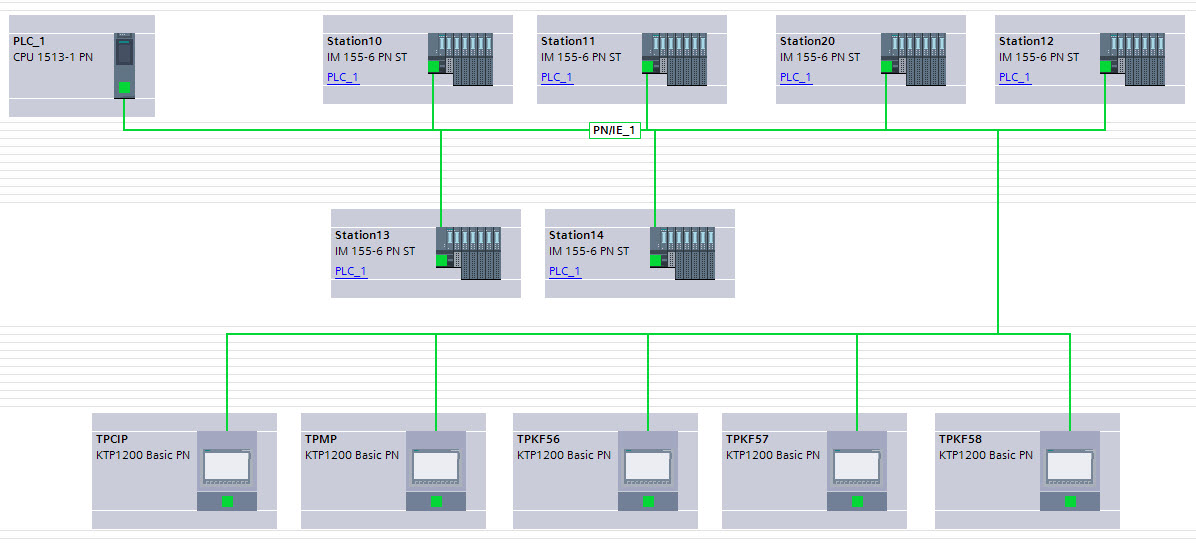Open the PLC_1 link under Station10
This screenshot has height=546, width=1196.
pyautogui.click(x=342, y=77)
